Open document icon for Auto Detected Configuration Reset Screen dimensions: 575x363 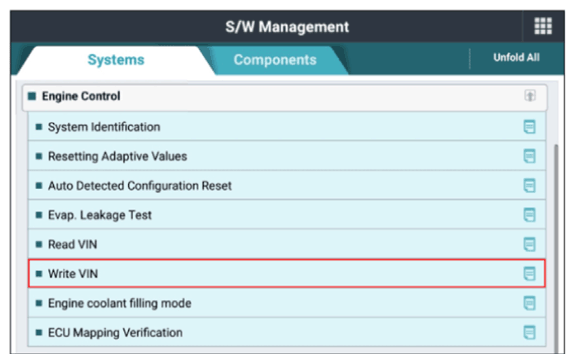coord(529,186)
